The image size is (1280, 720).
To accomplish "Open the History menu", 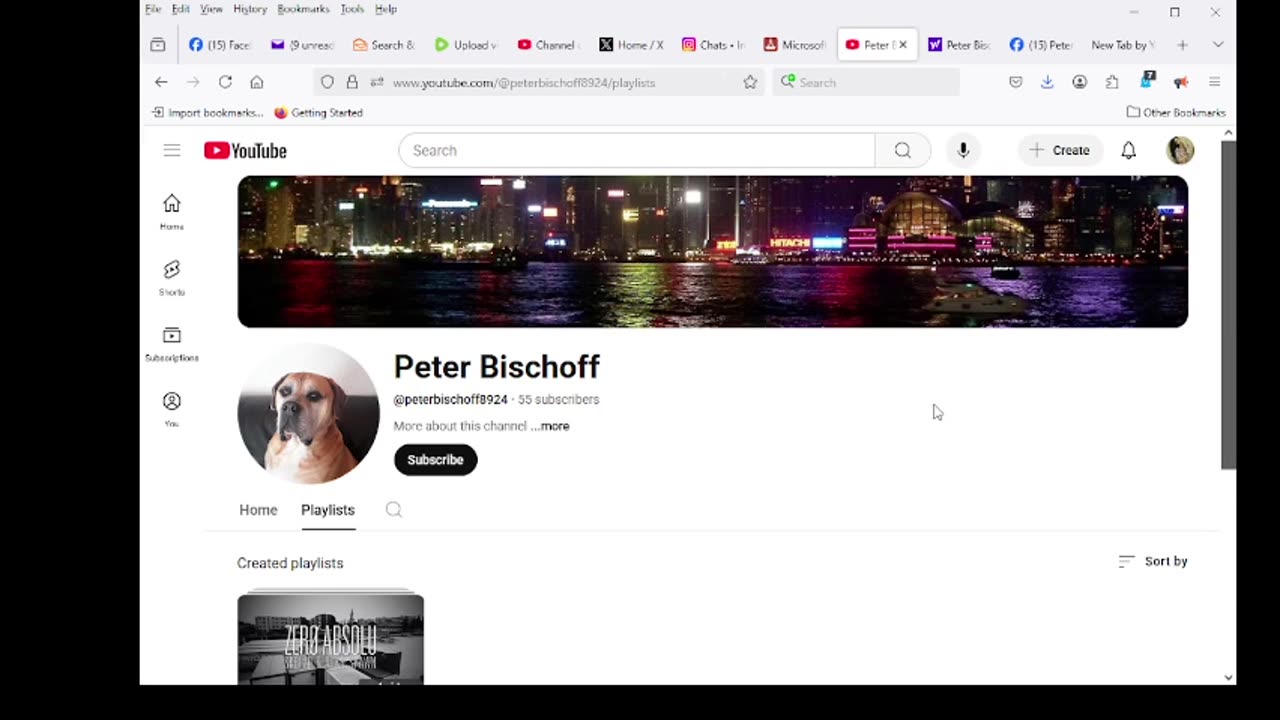I will pos(250,9).
